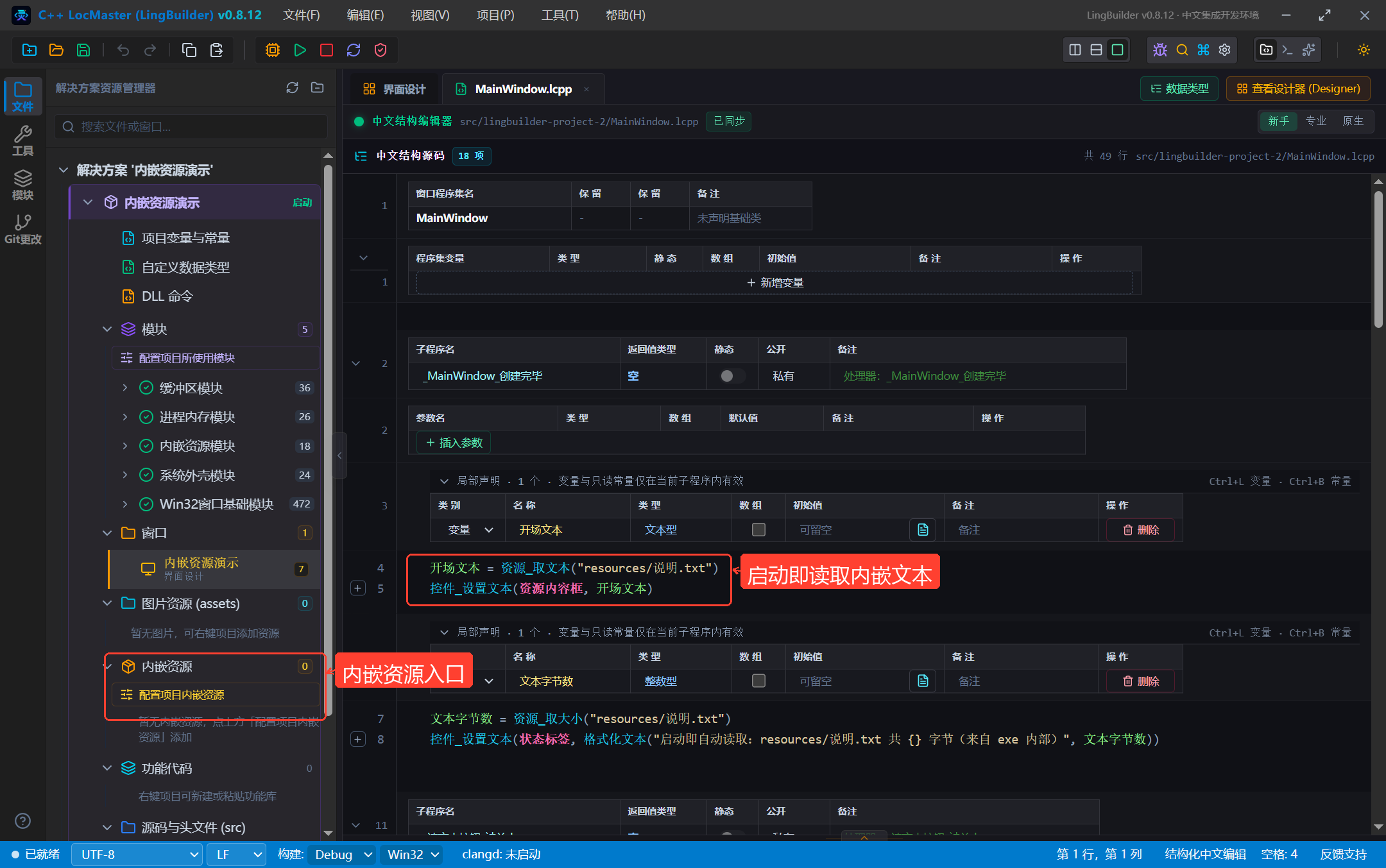
Task: Open the 模块 sidebar panel
Action: pyautogui.click(x=22, y=185)
